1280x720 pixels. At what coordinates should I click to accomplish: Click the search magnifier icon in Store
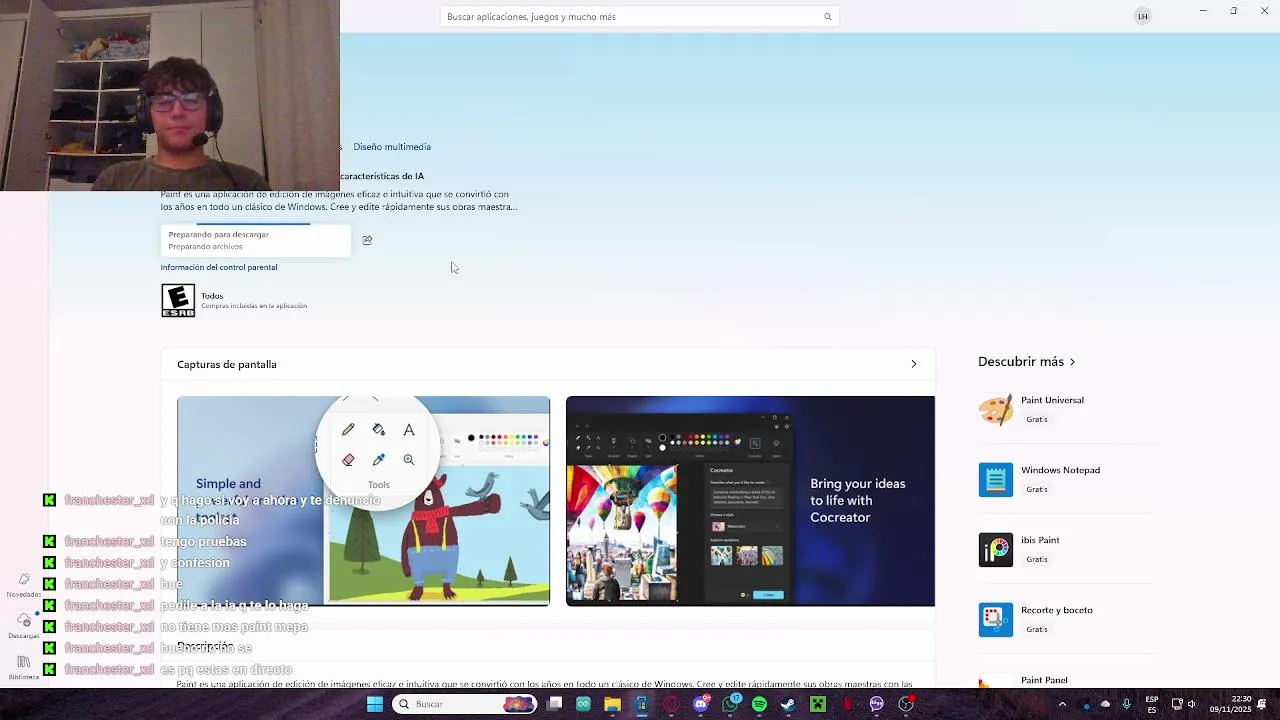tap(827, 17)
